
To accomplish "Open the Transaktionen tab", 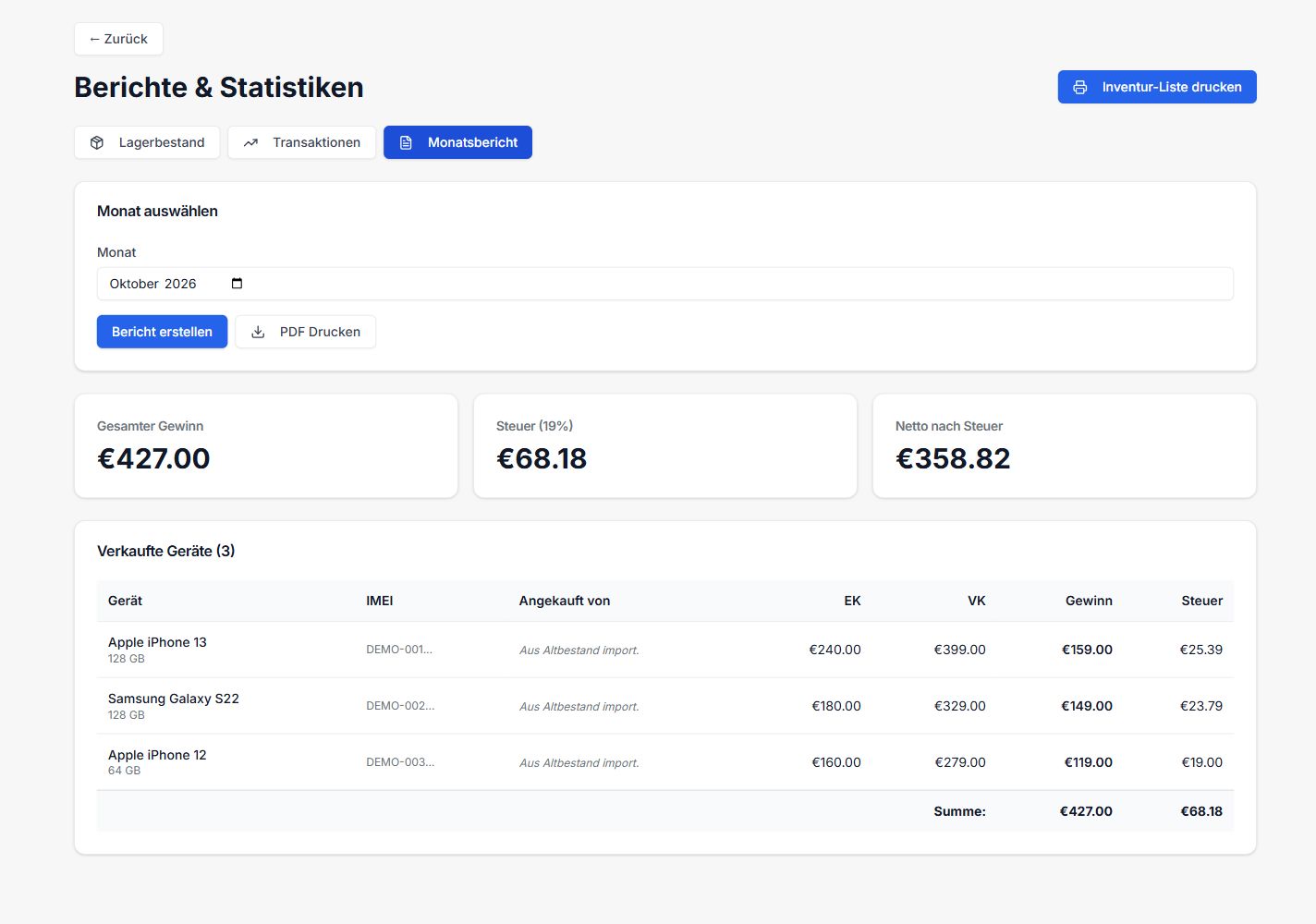I will coord(301,142).
